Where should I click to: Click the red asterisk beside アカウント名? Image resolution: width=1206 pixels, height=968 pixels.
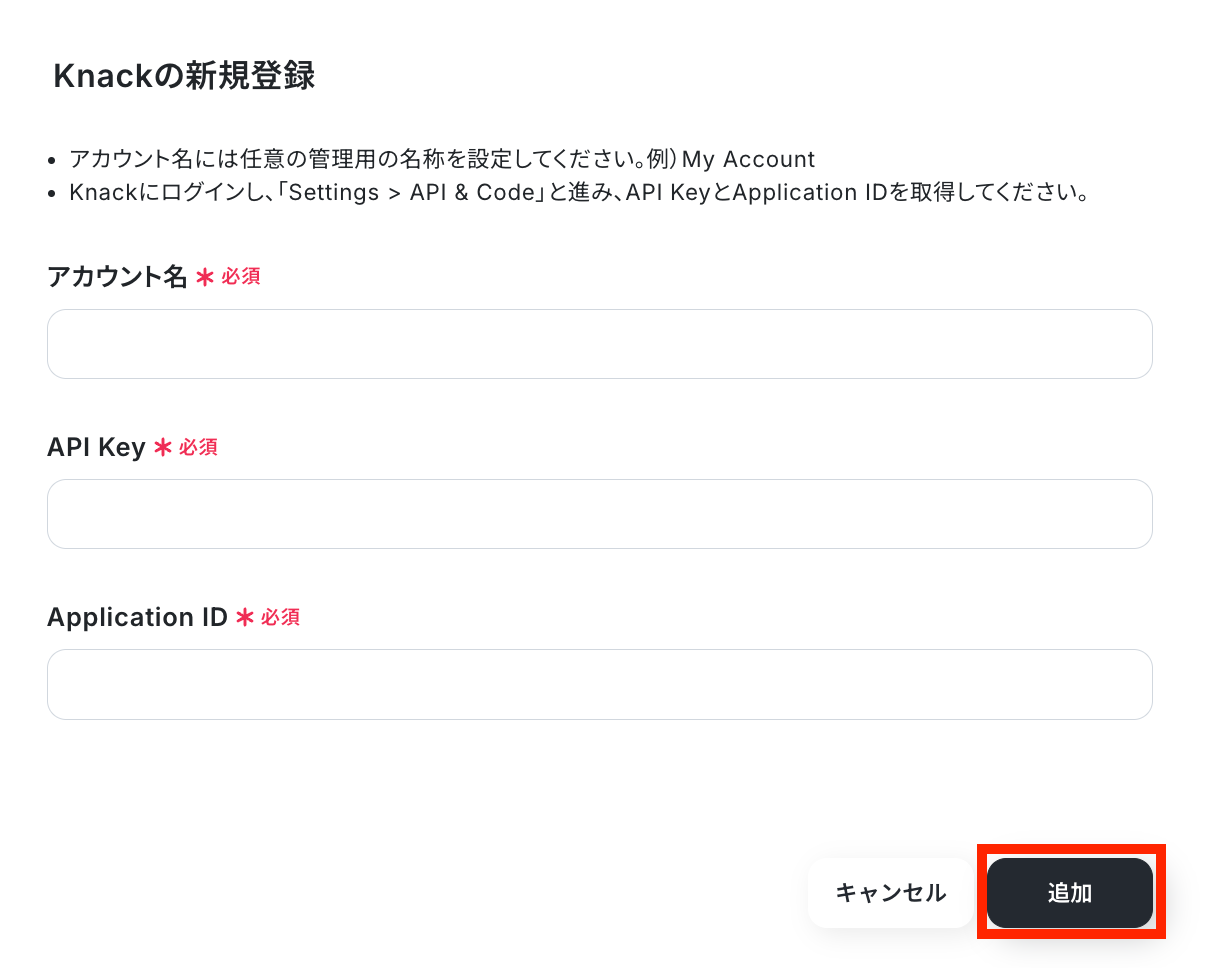click(x=205, y=278)
